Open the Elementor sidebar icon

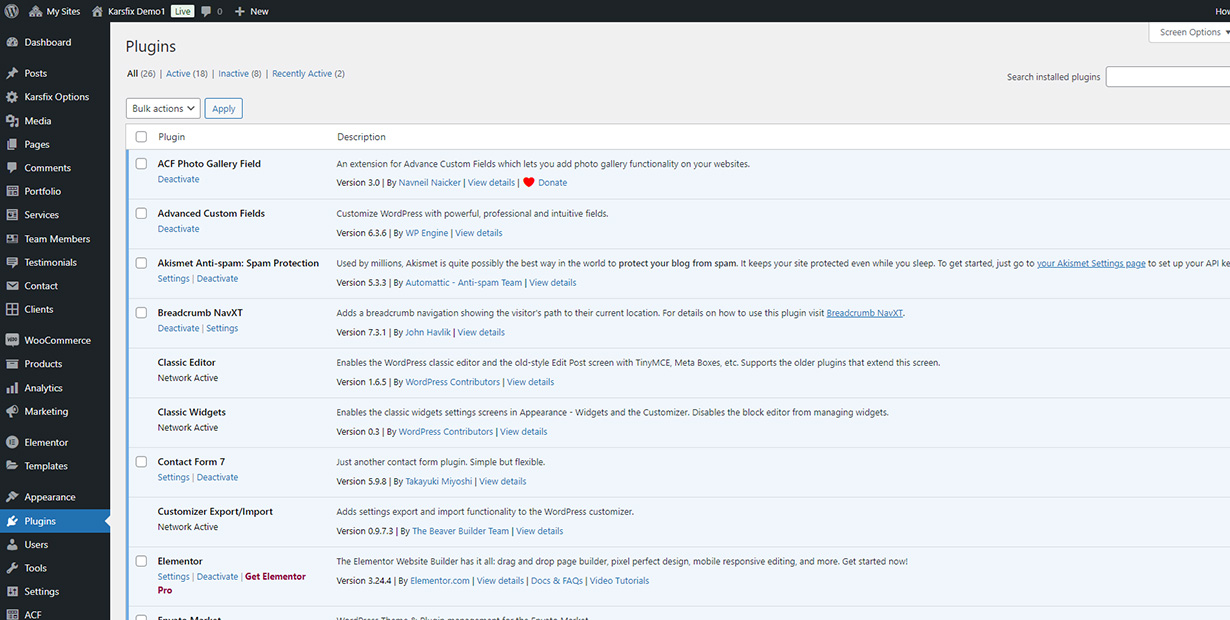pos(12,443)
